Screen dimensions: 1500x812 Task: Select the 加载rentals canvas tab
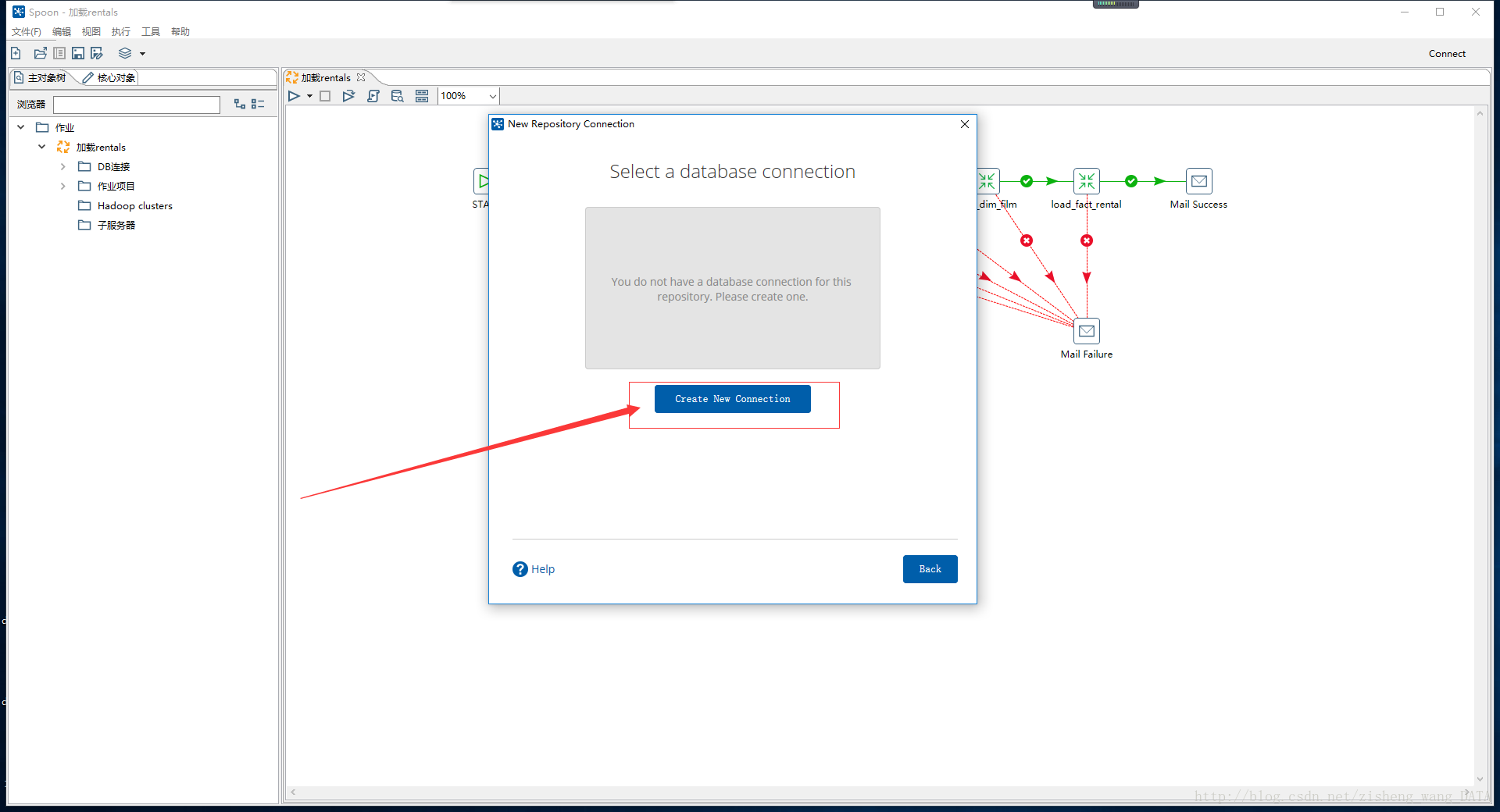click(x=325, y=77)
